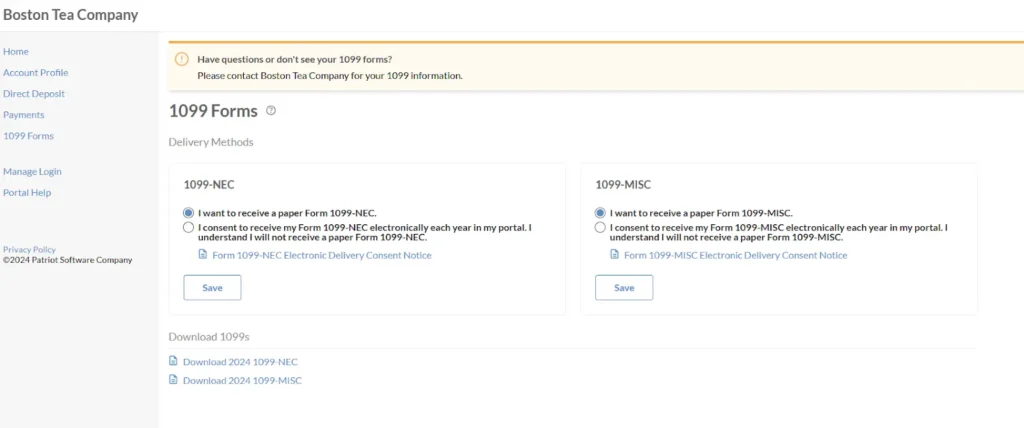Screen dimensions: 1024x428
Task: Download 2024 1099-NEC form
Action: [x=240, y=362]
